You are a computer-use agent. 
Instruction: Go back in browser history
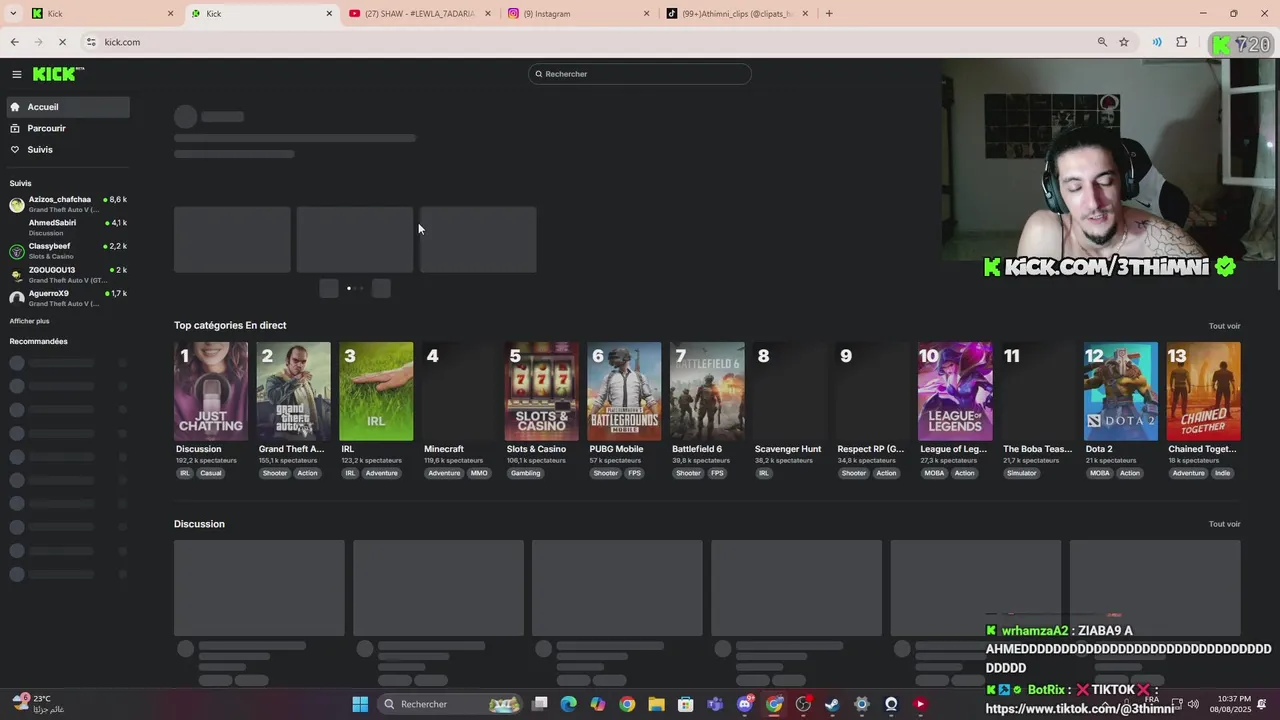tap(14, 42)
